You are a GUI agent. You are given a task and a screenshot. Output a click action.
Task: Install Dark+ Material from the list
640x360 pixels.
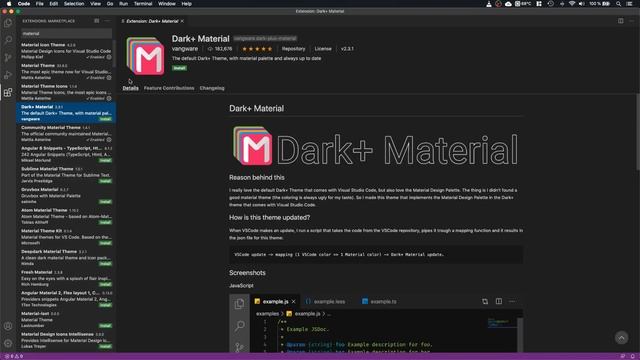105,119
